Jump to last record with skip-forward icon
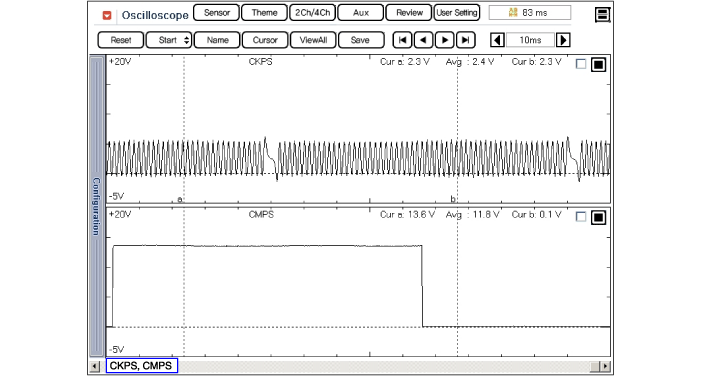Image resolution: width=701 pixels, height=376 pixels. click(465, 40)
